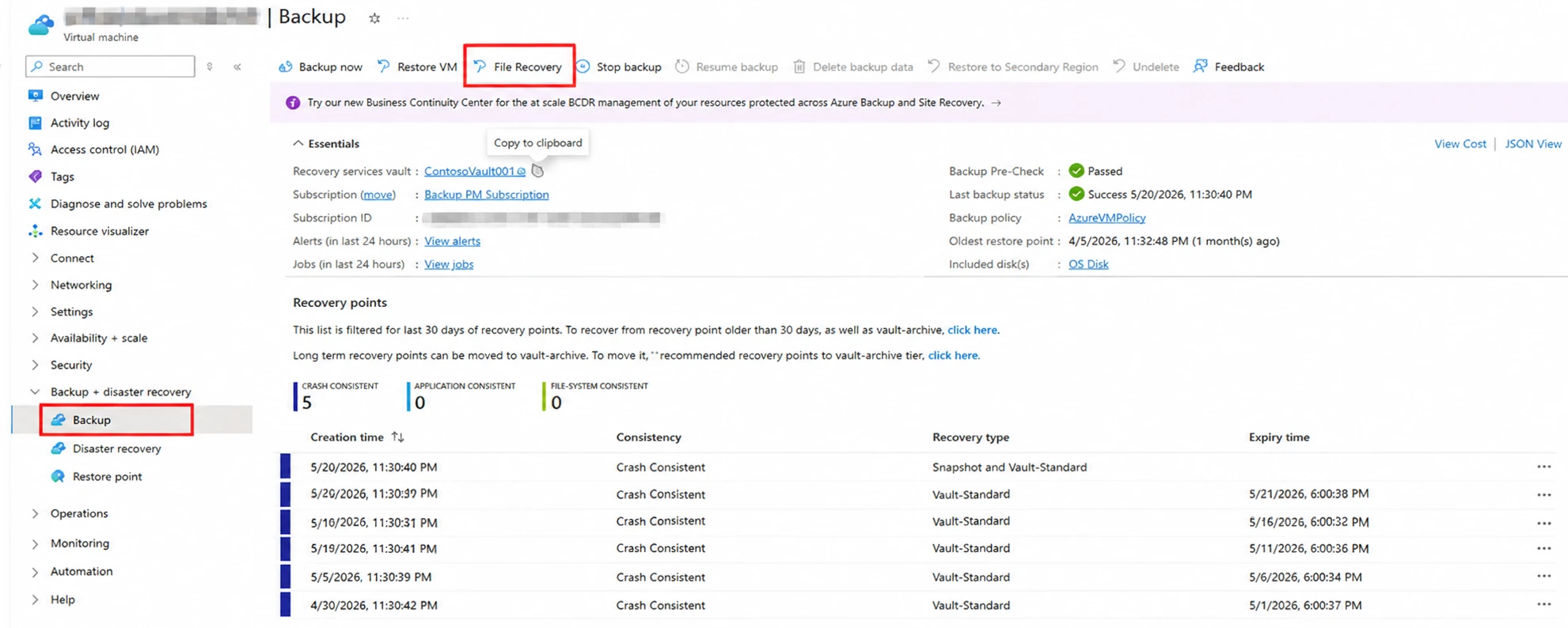Open the OS Disk link

point(1088,264)
